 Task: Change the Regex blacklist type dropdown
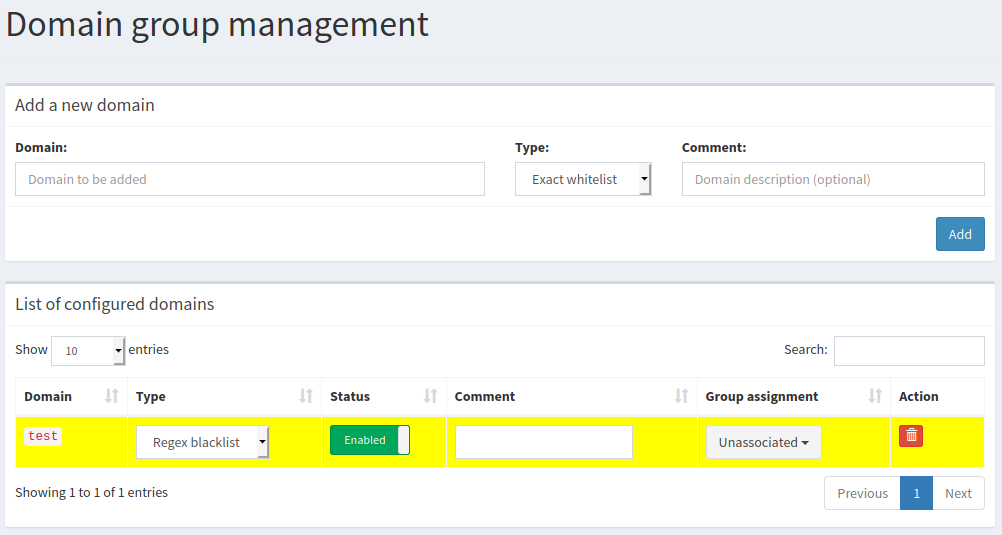(x=202, y=442)
